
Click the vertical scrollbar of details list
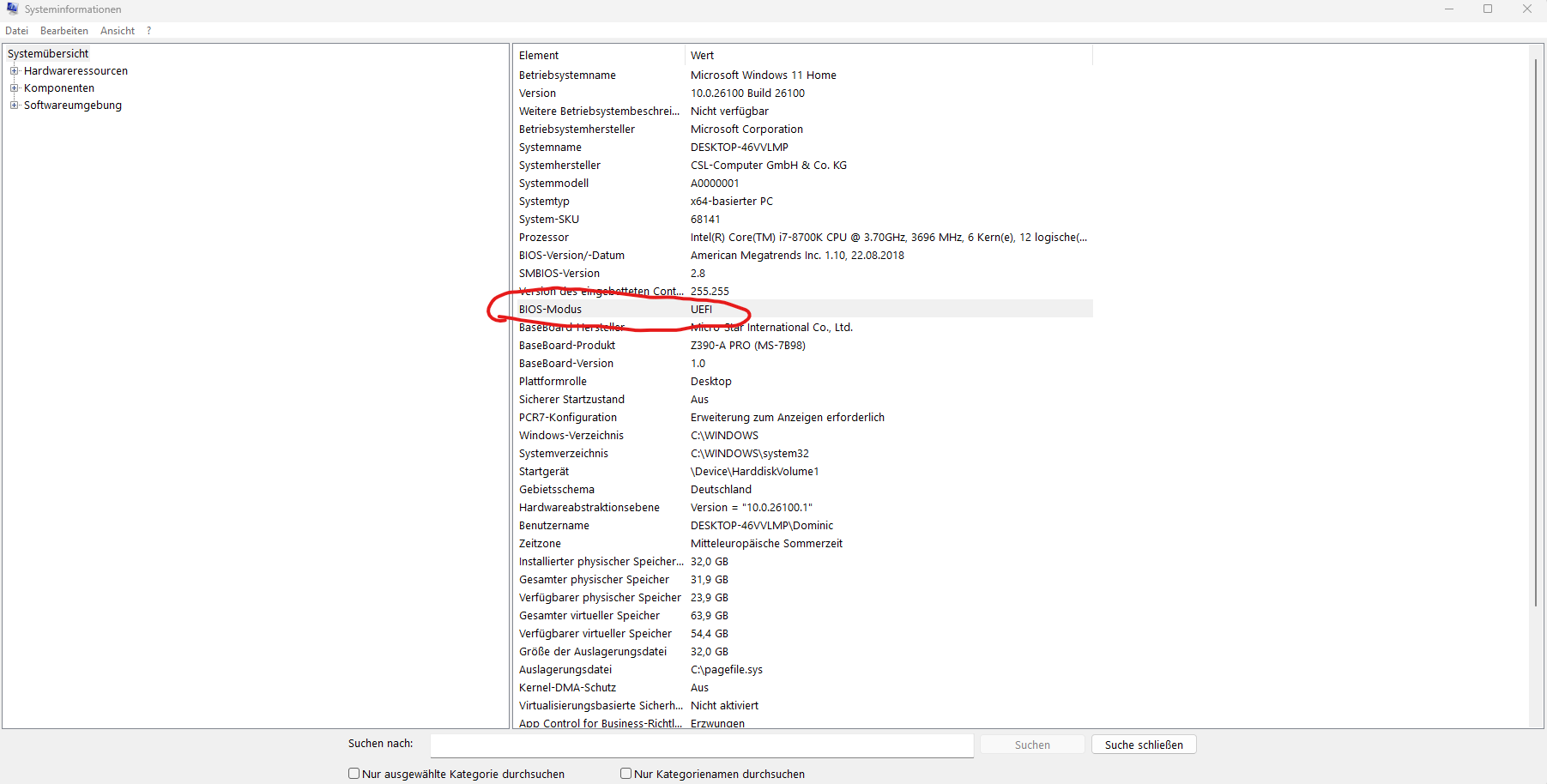[x=1536, y=333]
